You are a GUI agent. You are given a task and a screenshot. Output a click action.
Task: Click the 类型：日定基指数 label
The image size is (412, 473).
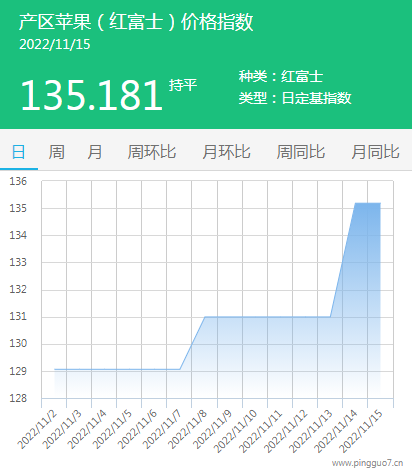coord(295,98)
